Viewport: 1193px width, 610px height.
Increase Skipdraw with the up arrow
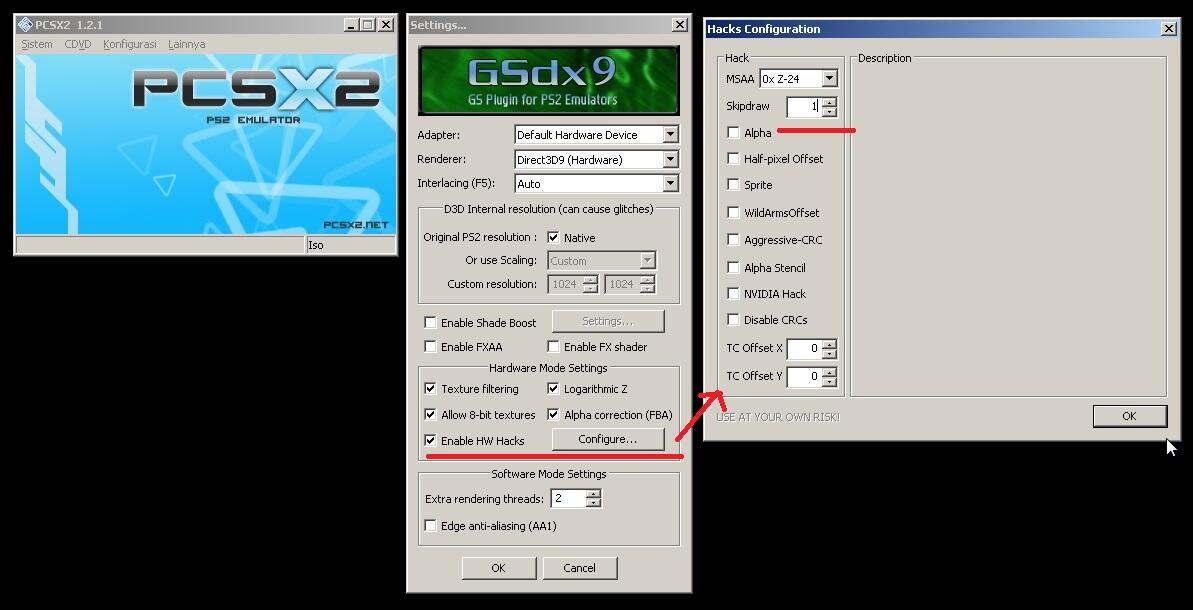pyautogui.click(x=829, y=102)
